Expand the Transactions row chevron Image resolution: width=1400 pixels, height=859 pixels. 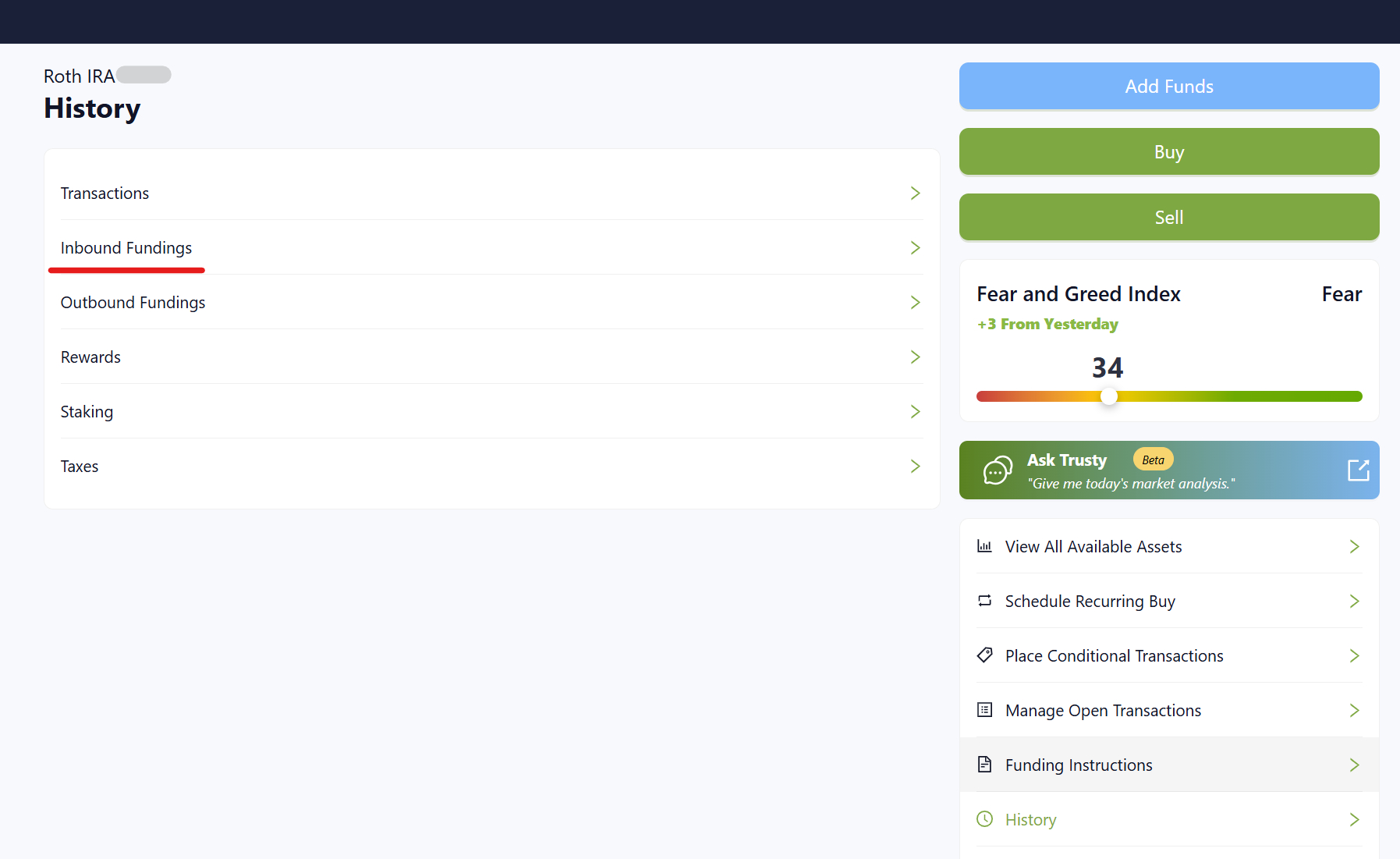tap(915, 193)
